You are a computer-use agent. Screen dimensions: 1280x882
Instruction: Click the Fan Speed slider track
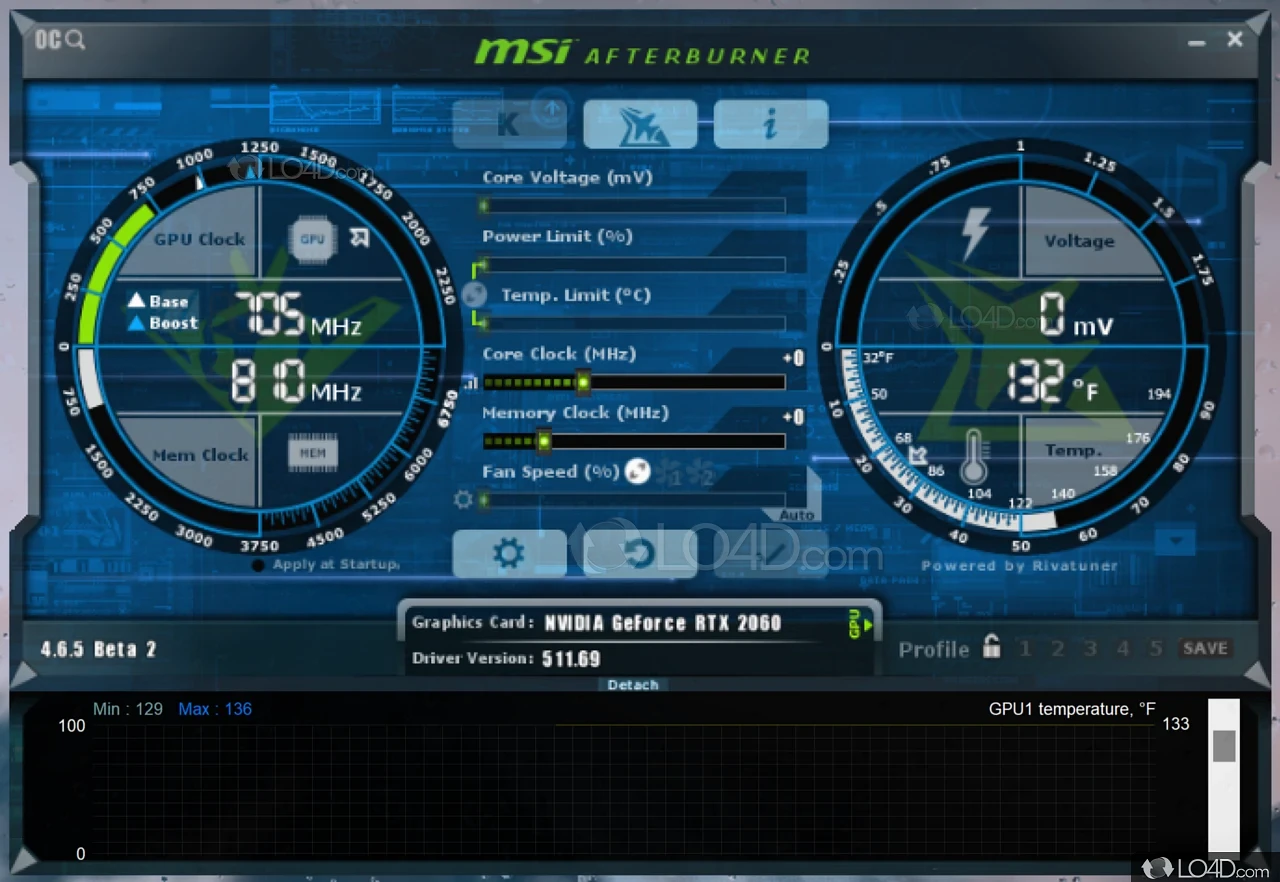coord(633,499)
